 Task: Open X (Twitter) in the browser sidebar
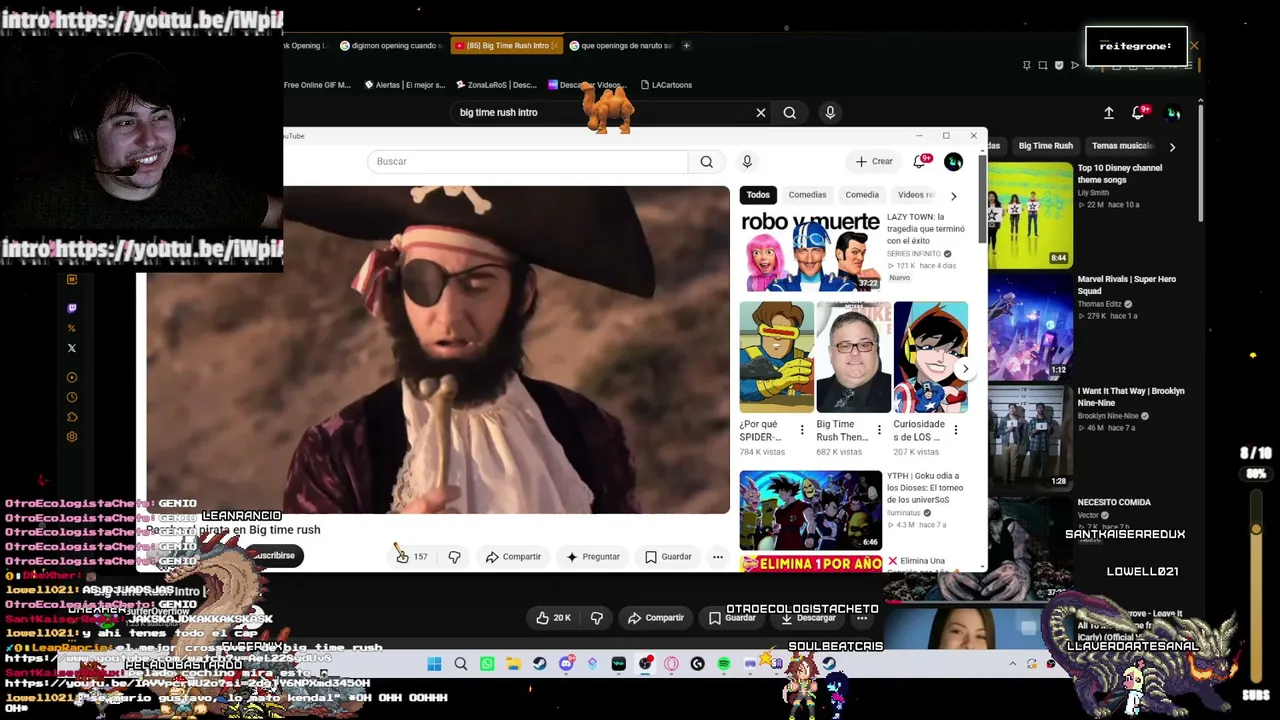[71, 348]
